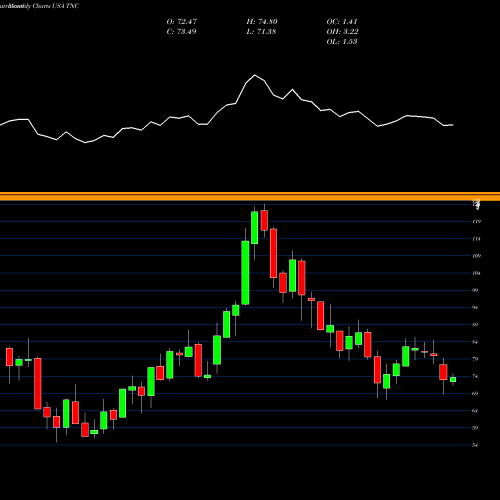
Task: Select the tallest green candle rising past 114
Action: [x=245, y=273]
